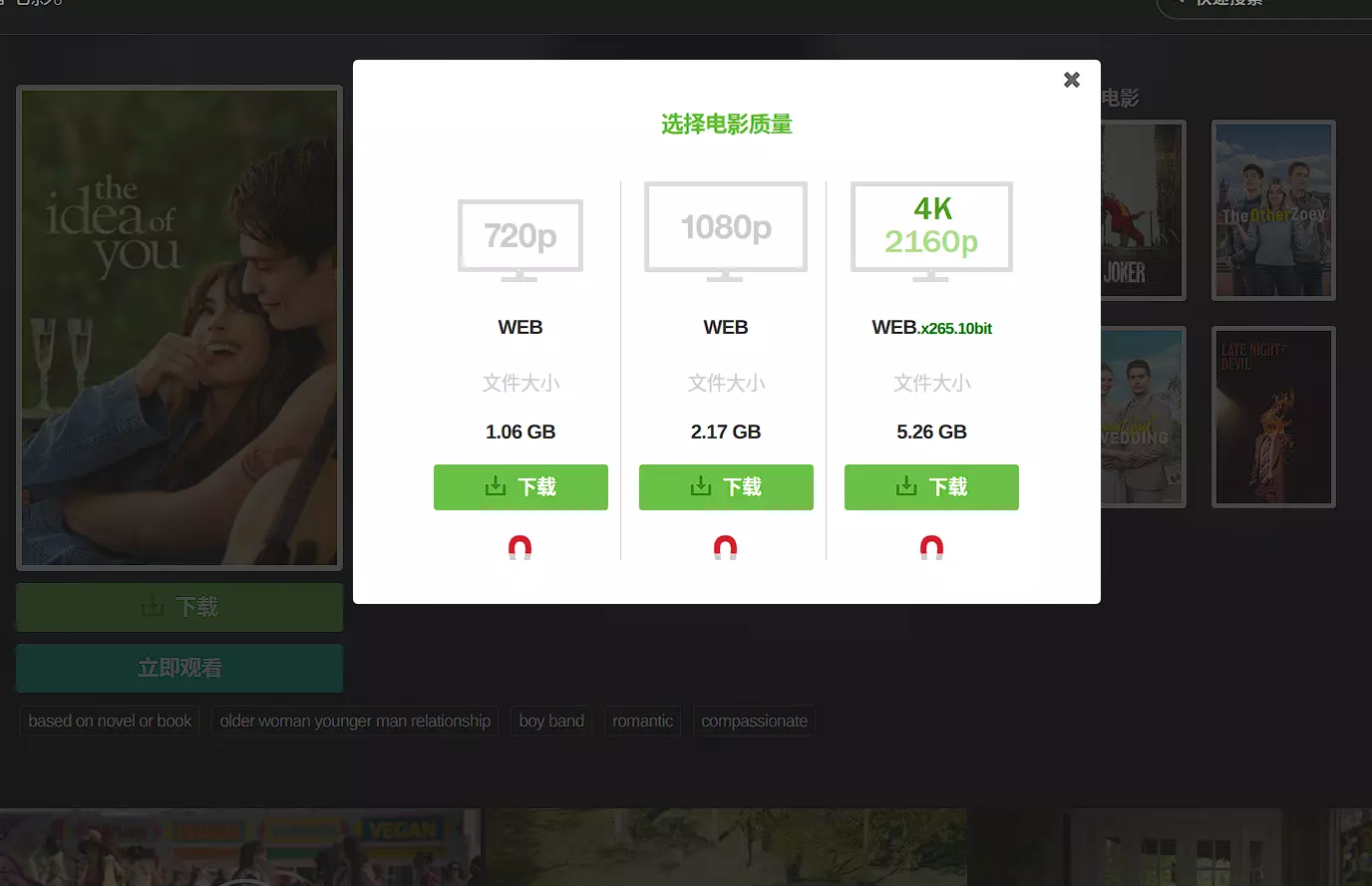Select the 'older woman younger man relationship' tag
The image size is (1372, 886).
[x=355, y=722]
